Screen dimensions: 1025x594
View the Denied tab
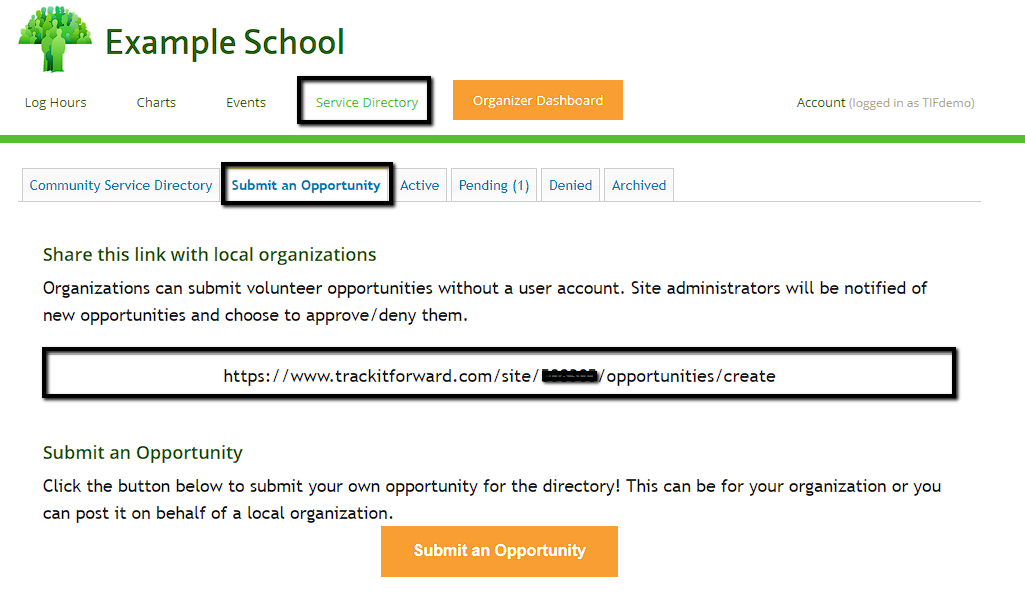(570, 185)
